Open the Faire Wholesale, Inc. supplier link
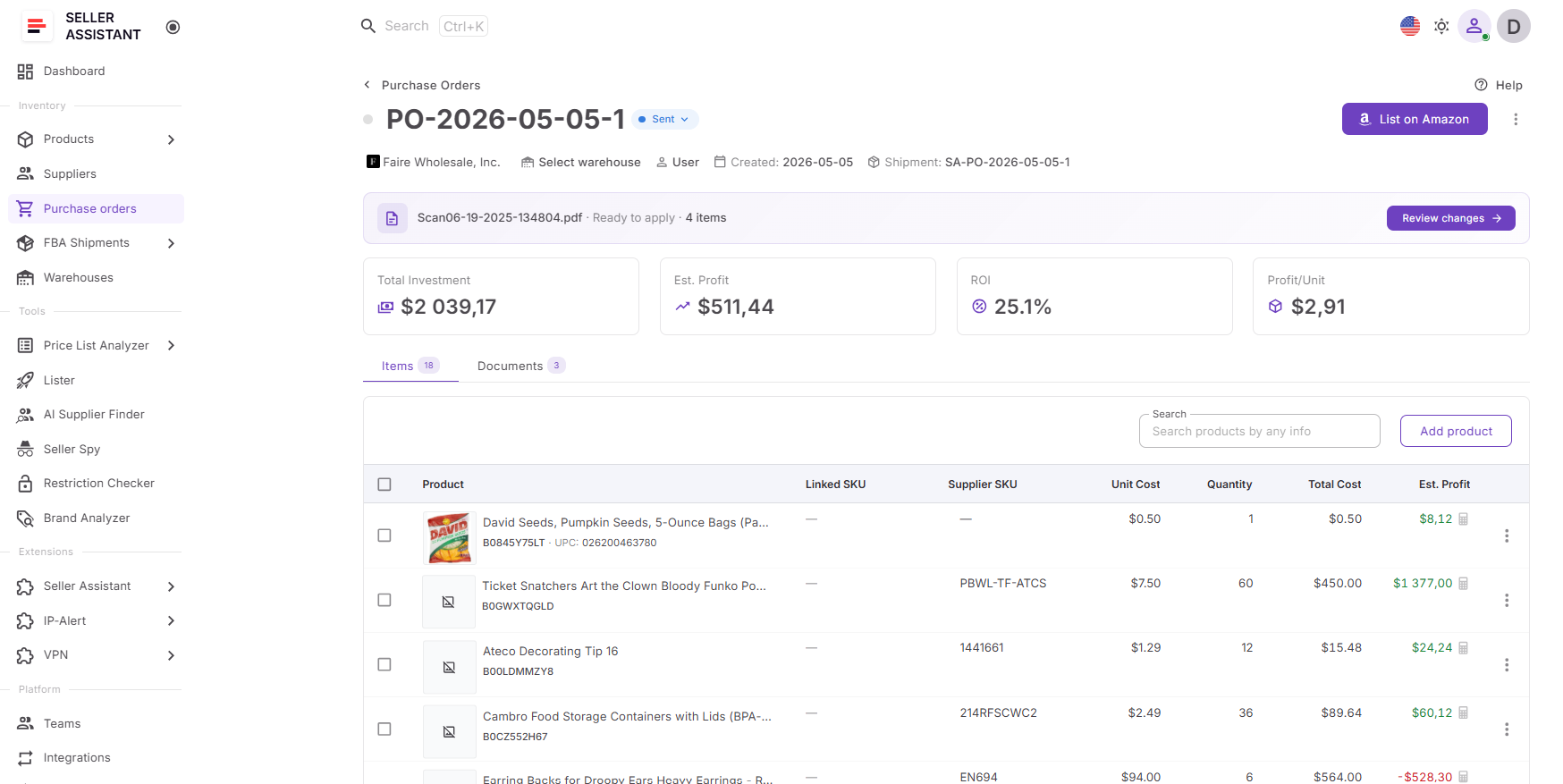The height and width of the screenshot is (784, 1563). point(434,162)
